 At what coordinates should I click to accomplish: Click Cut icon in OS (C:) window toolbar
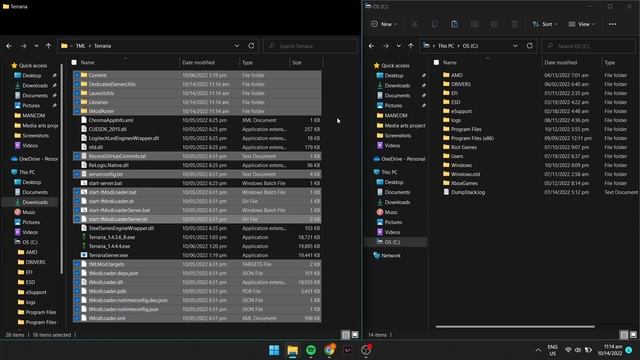(x=414, y=24)
